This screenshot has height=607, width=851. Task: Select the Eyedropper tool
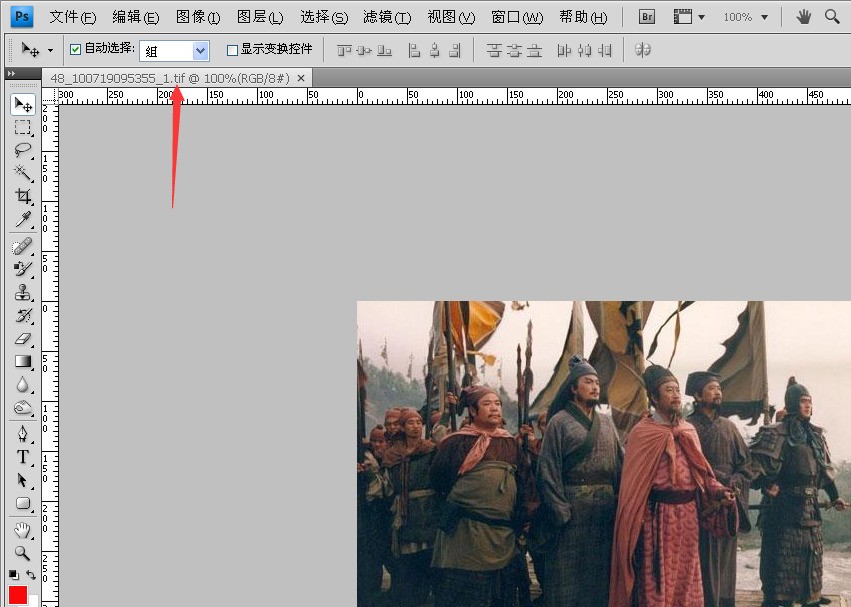click(22, 220)
